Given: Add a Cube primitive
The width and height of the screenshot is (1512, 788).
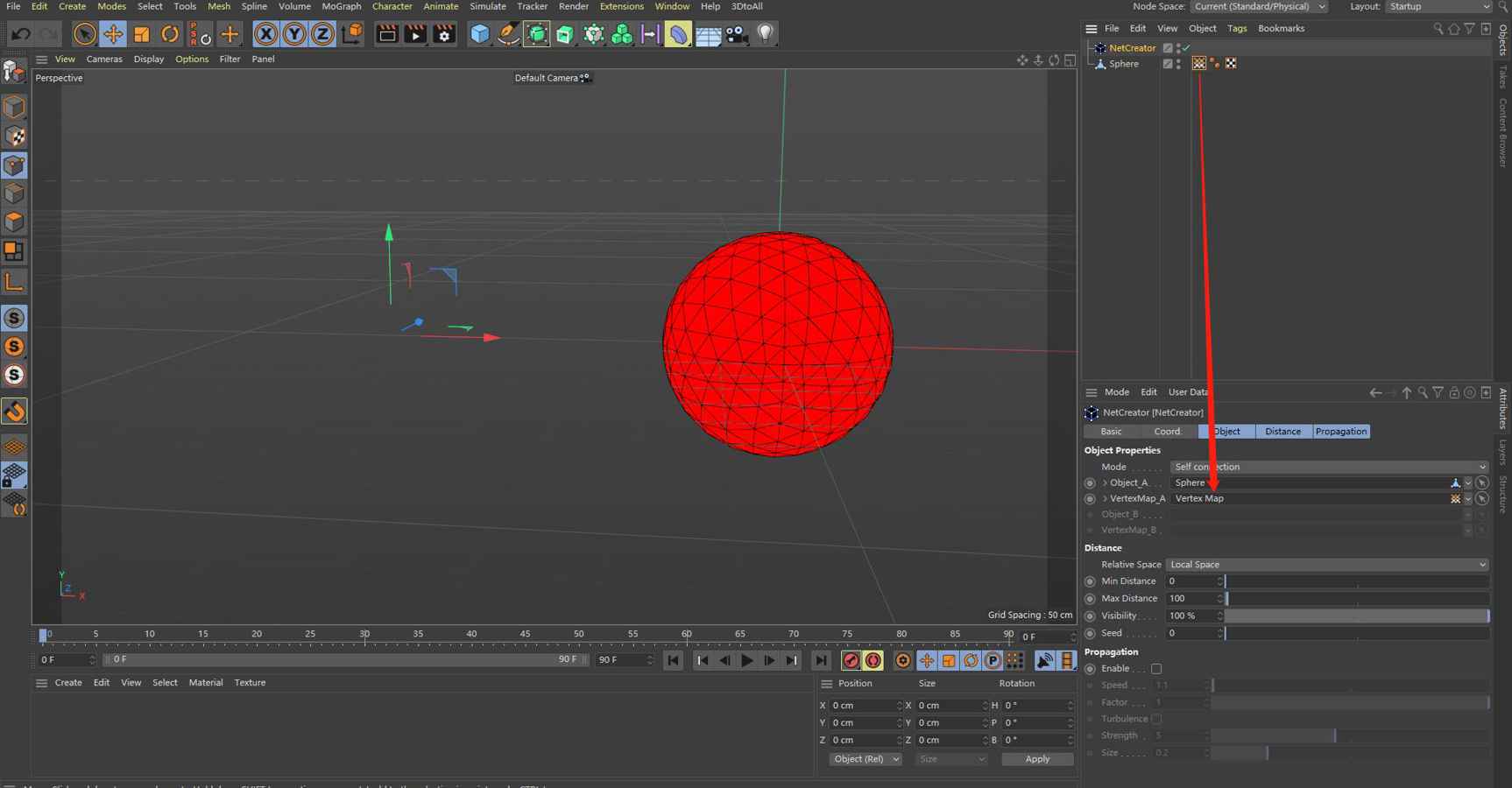Looking at the screenshot, I should click(x=479, y=34).
